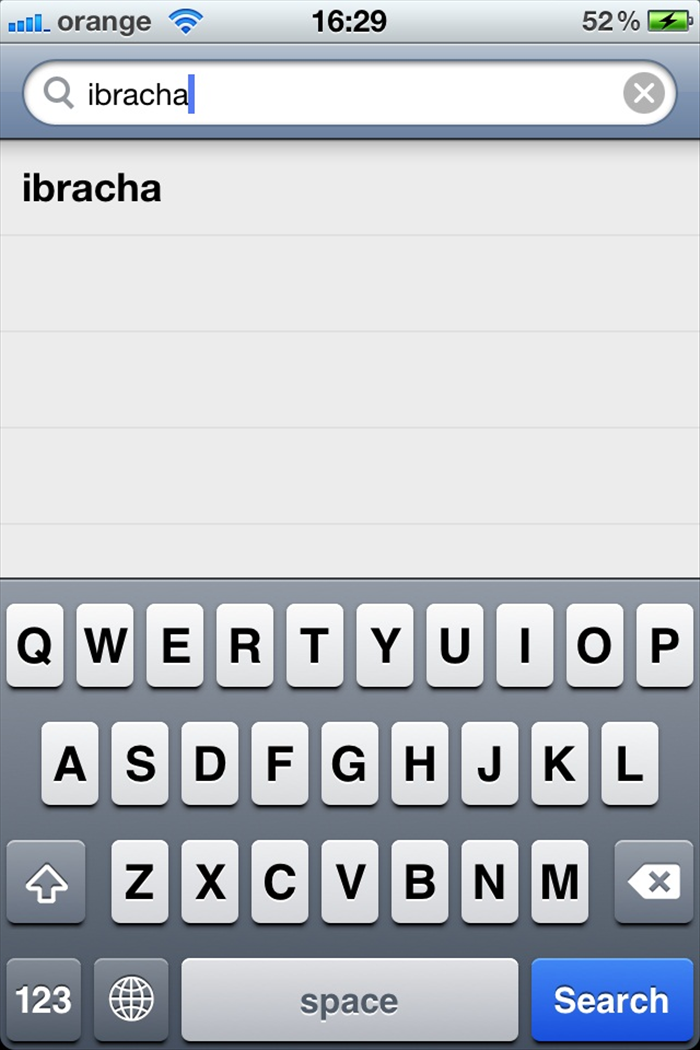Screen dimensions: 700x1050
Task: Clear the search field text
Action: pyautogui.click(x=644, y=92)
